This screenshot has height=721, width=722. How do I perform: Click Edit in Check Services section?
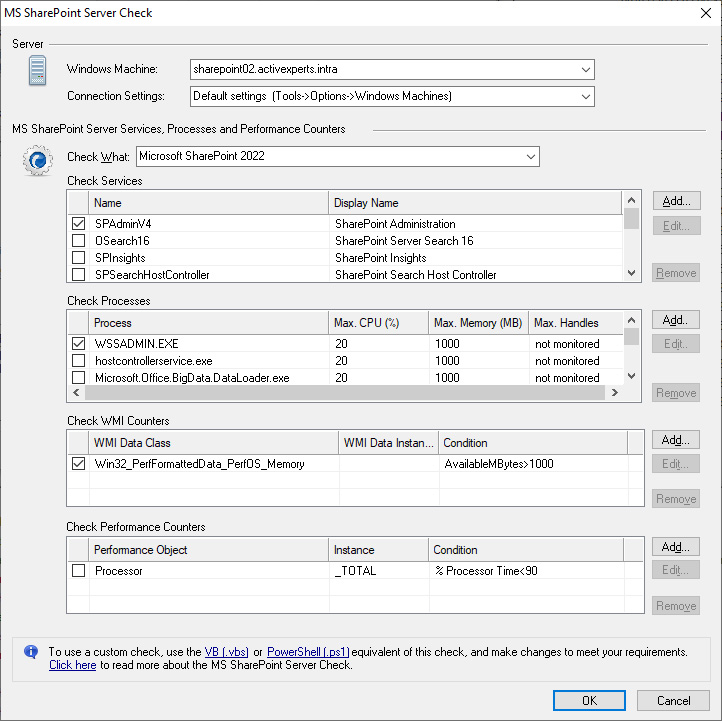[676, 226]
